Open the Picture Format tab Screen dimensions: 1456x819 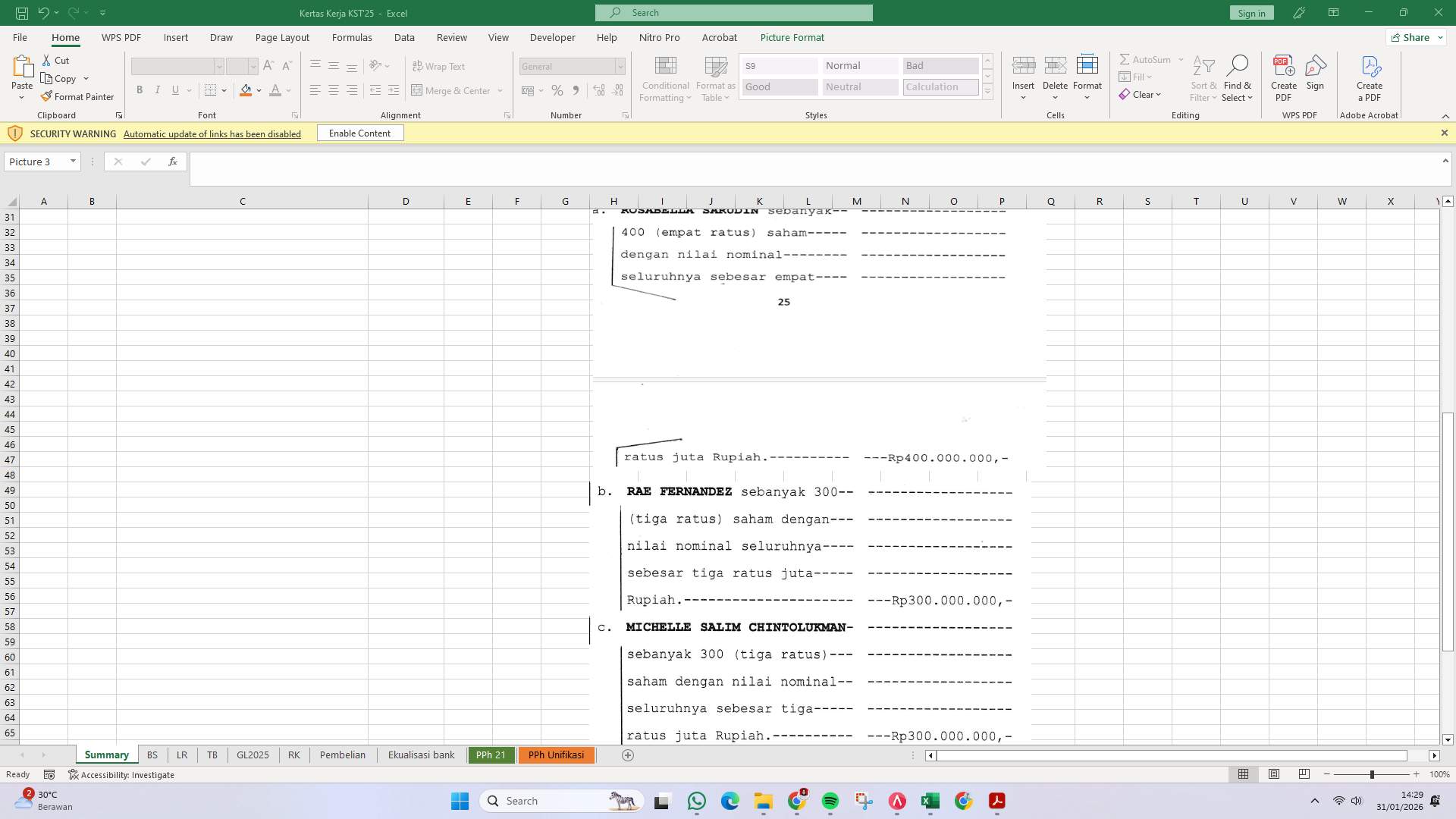[x=792, y=37]
